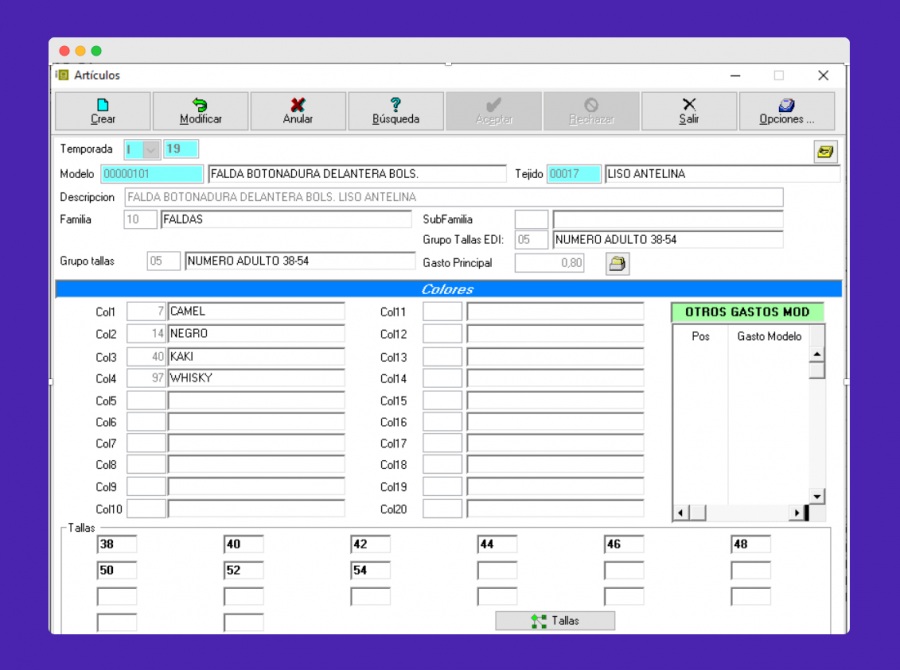Click the Tejido code field 00017
The width and height of the screenshot is (900, 670).
click(573, 174)
